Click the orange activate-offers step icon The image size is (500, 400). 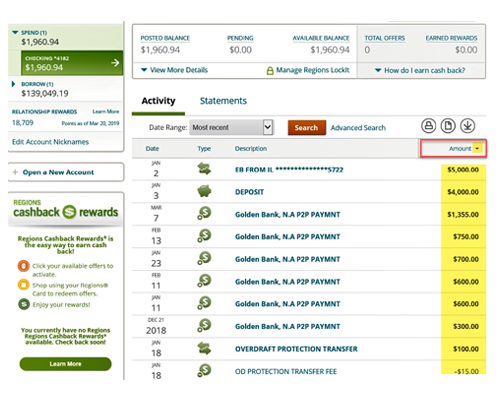click(x=24, y=266)
